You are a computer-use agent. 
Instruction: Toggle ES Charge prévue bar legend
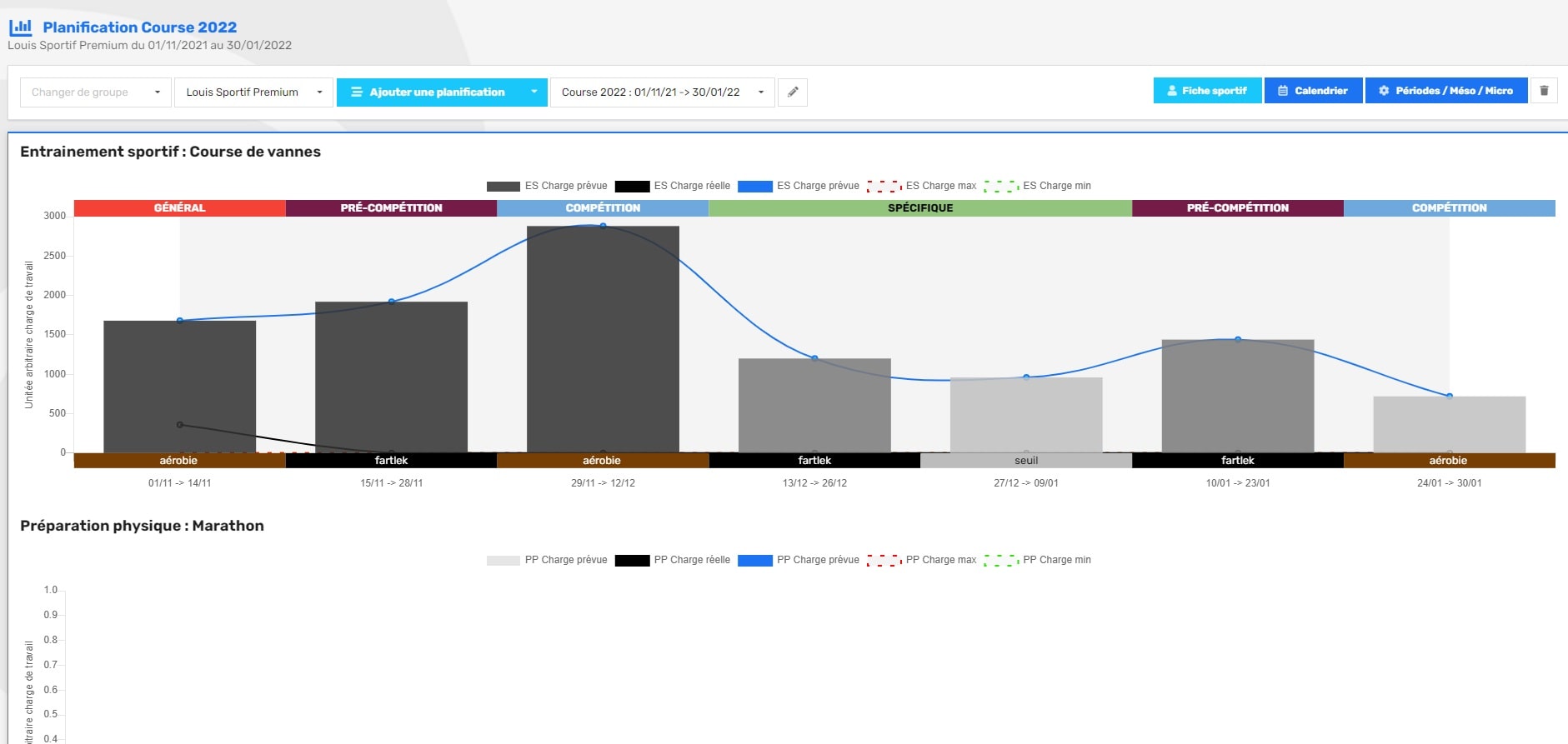coord(547,186)
